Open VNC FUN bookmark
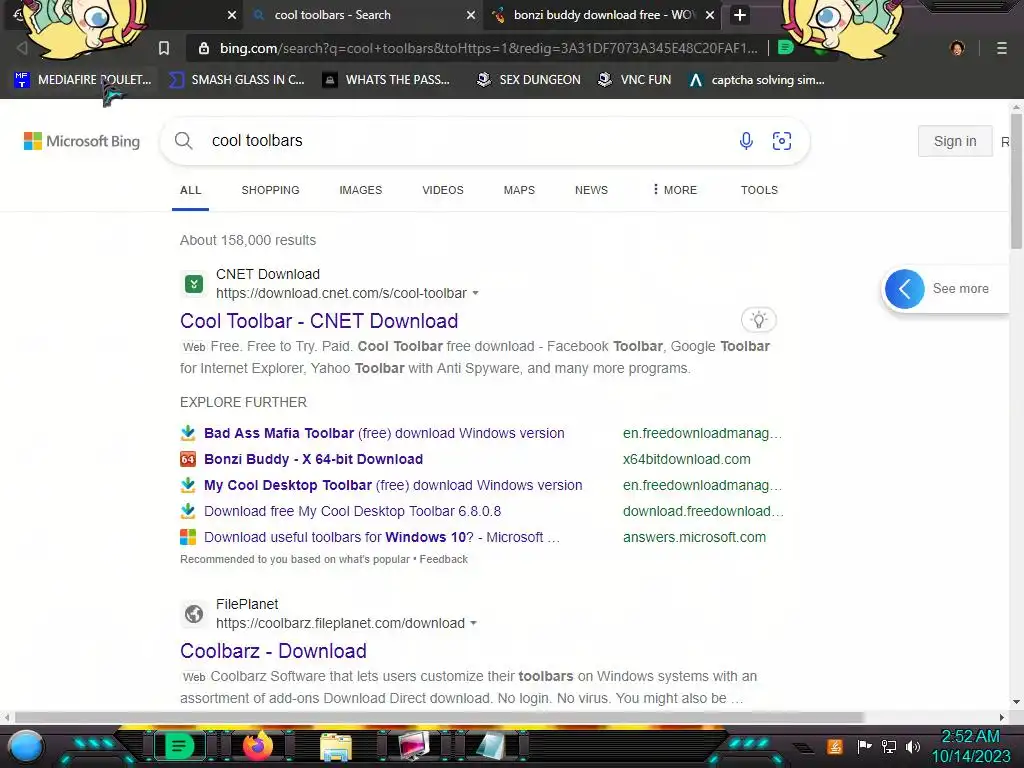This screenshot has width=1024, height=768. (x=635, y=80)
